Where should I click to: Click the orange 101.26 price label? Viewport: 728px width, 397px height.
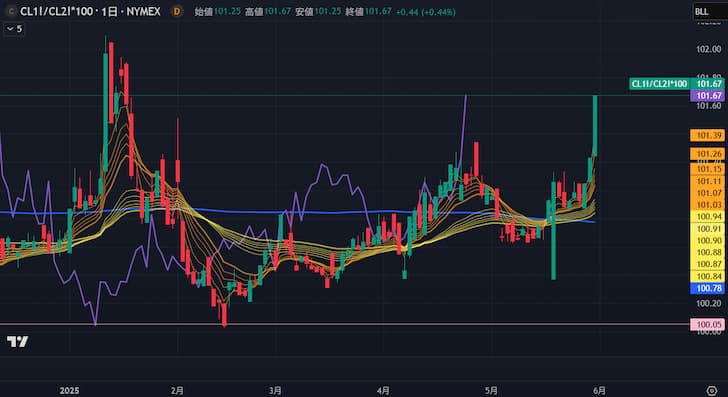coord(708,154)
